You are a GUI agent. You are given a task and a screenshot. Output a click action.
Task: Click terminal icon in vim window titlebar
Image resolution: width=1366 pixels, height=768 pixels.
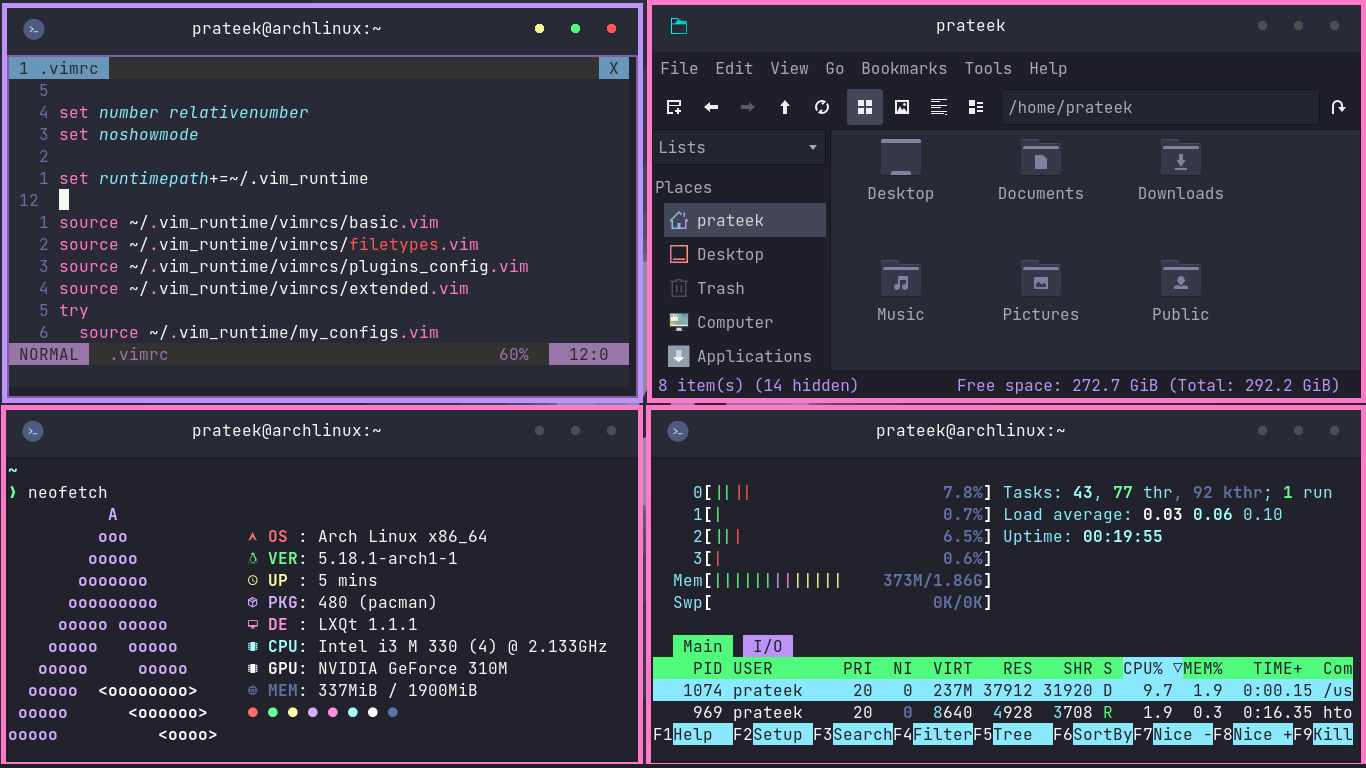(34, 29)
